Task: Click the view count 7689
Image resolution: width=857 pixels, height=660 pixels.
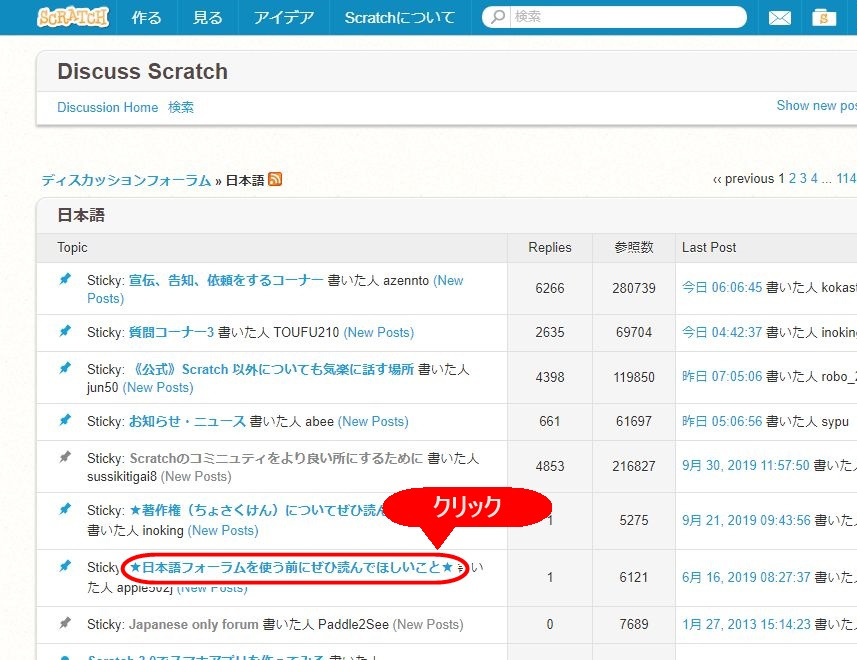Action: (x=634, y=624)
